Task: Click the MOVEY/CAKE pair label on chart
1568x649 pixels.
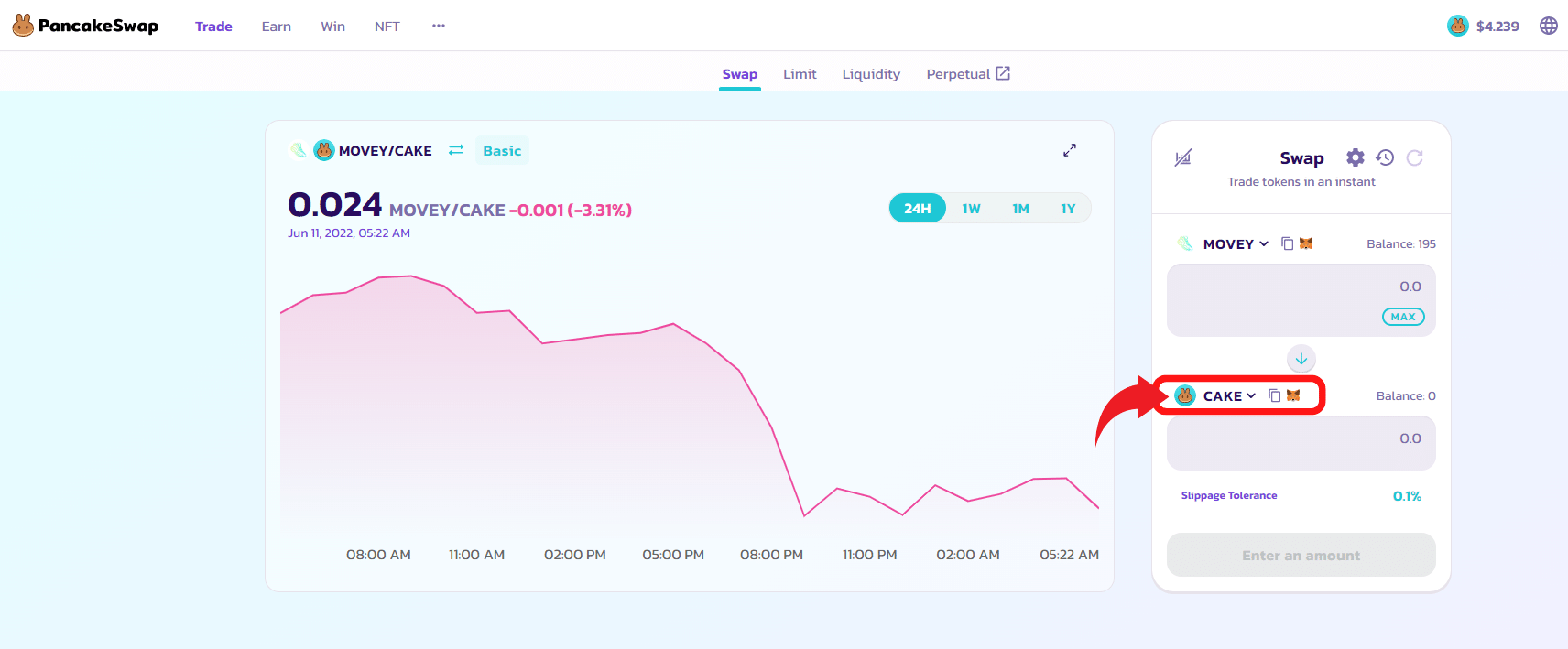Action: (x=386, y=151)
